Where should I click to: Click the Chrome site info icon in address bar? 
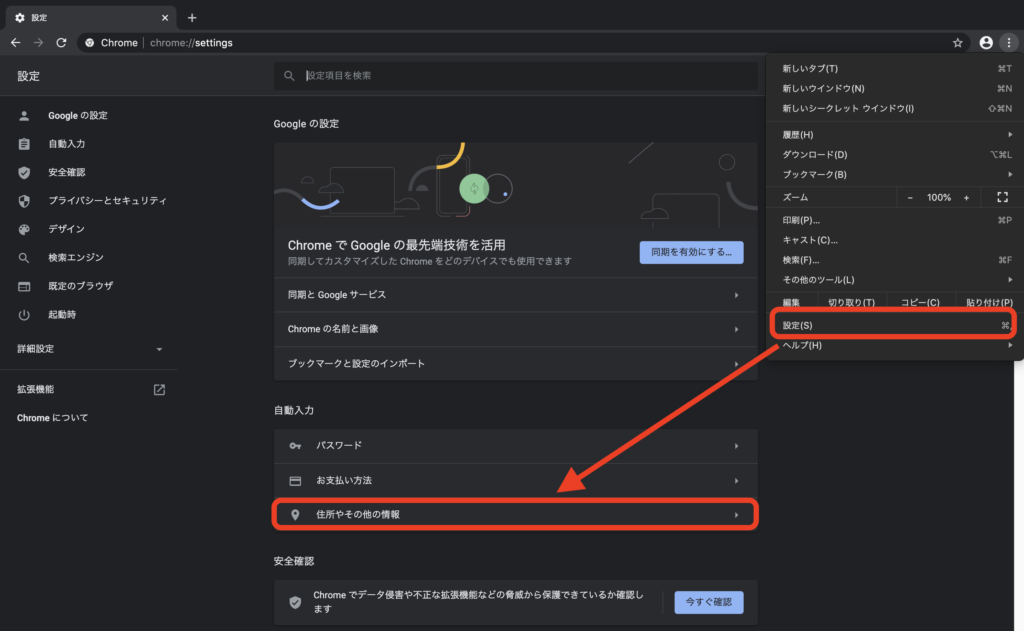(89, 42)
